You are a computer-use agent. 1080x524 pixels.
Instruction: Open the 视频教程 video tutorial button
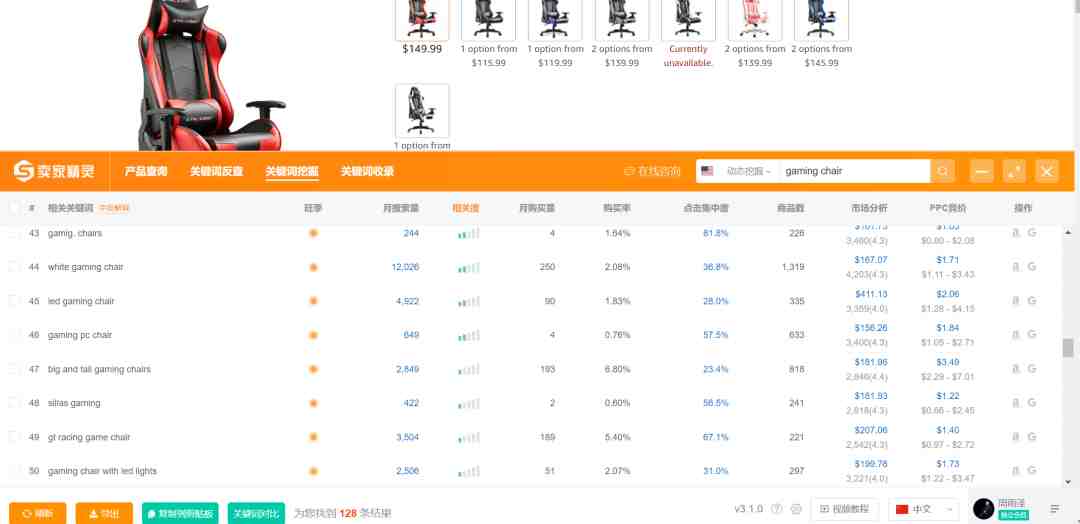click(x=844, y=510)
